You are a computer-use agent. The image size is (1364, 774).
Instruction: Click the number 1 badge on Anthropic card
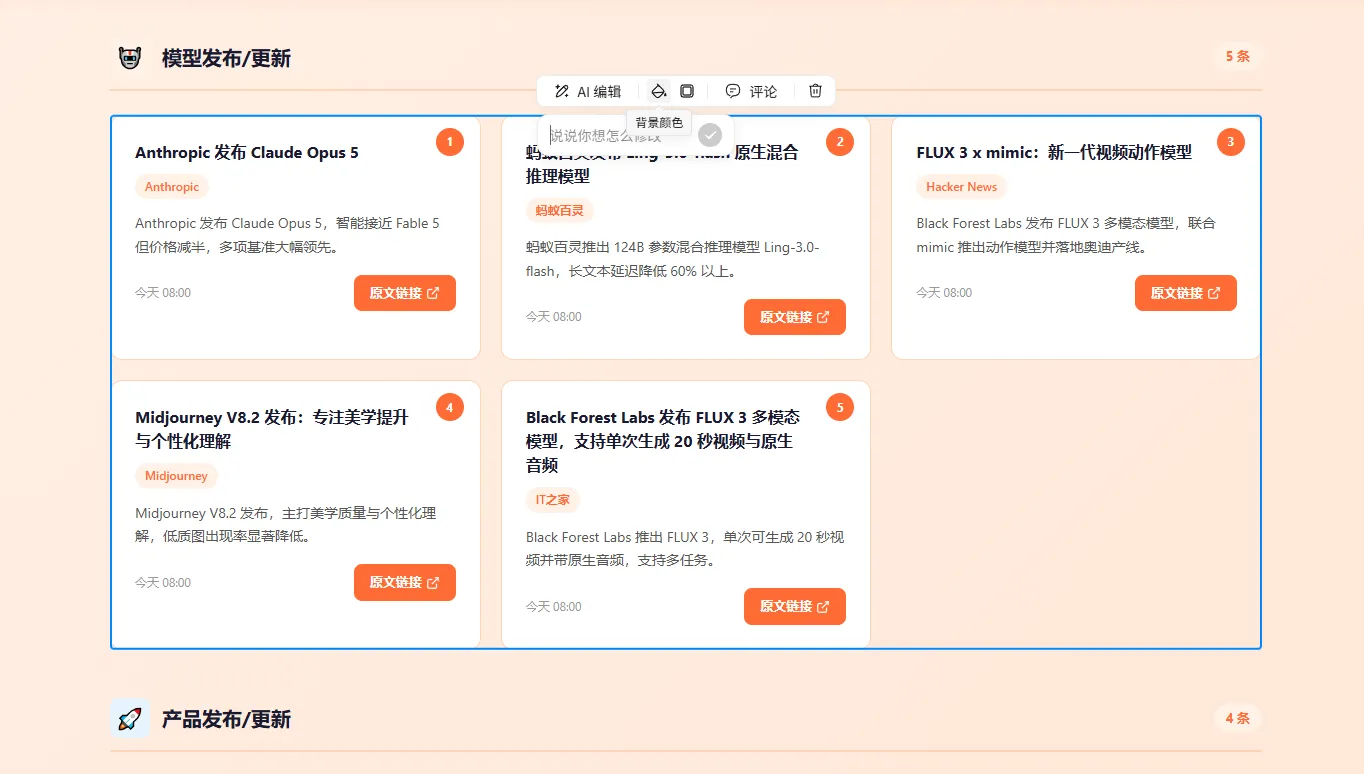point(450,142)
